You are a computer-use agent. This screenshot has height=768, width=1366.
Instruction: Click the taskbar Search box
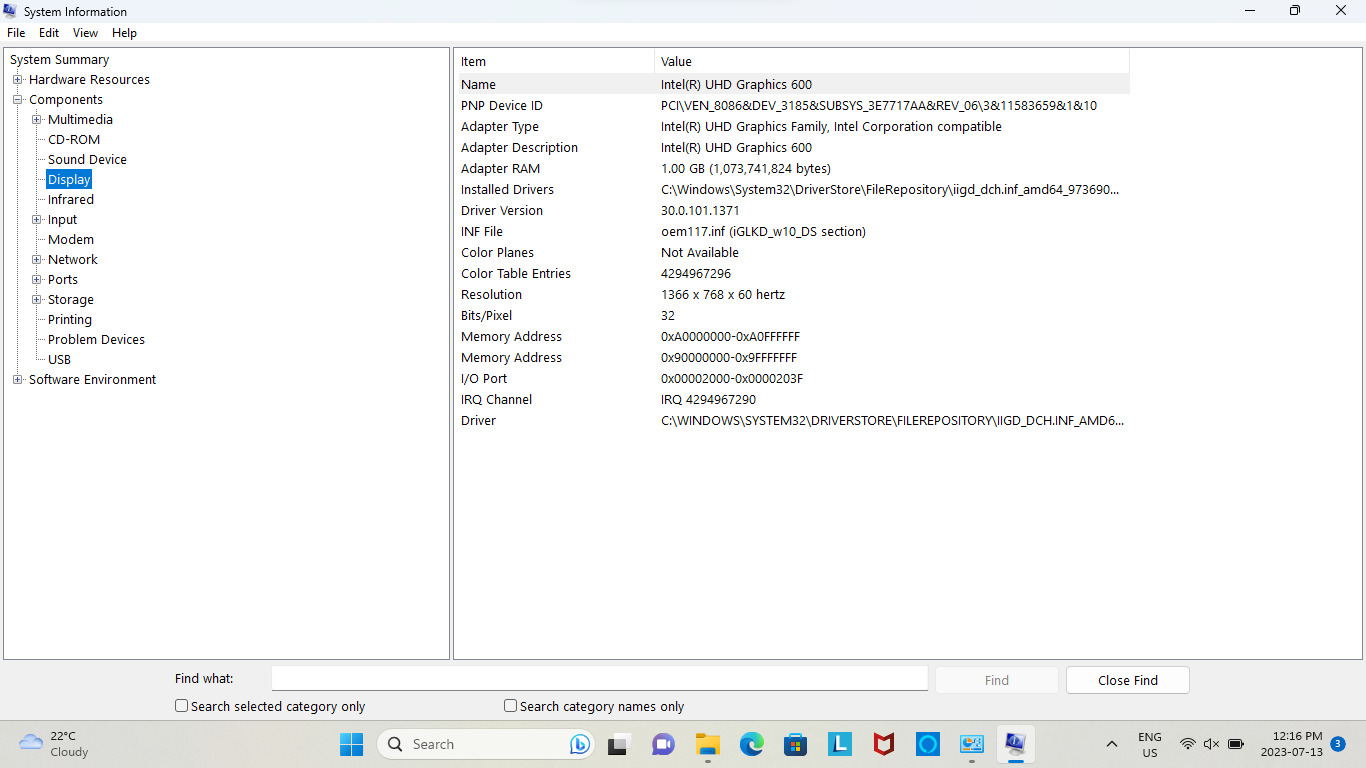(485, 744)
